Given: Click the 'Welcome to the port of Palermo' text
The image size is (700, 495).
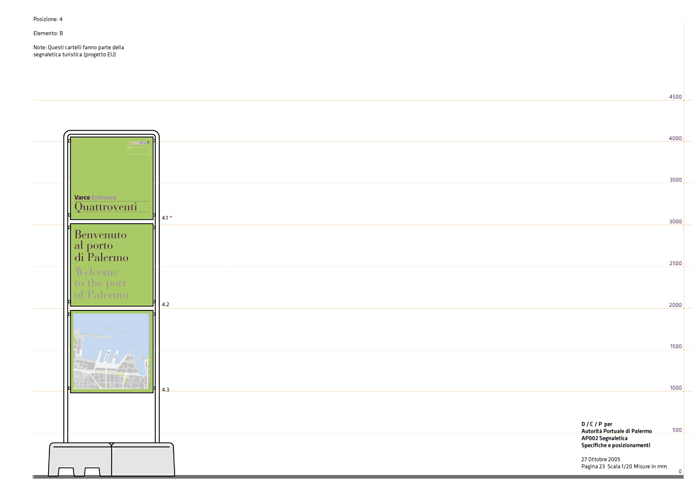Looking at the screenshot, I should (101, 283).
